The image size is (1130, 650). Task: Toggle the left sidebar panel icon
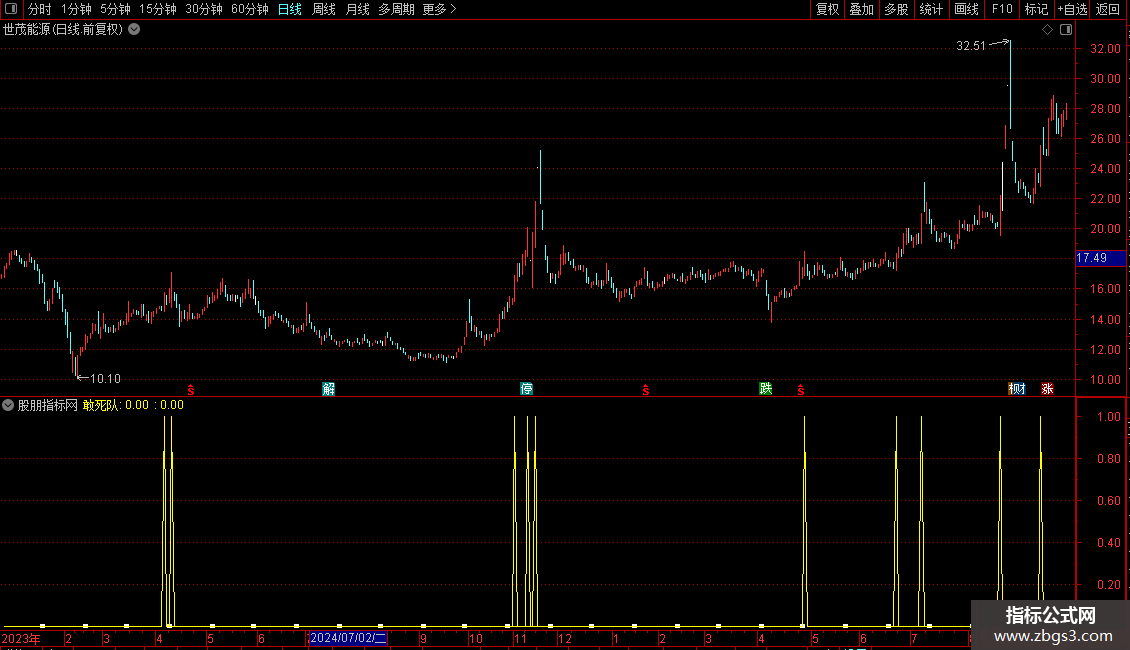tap(11, 9)
